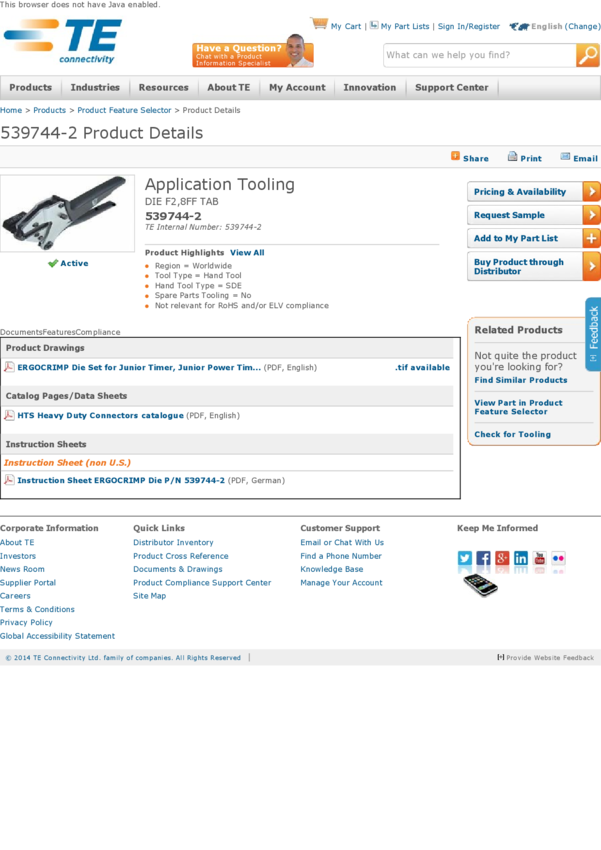Viewport: 601px width, 850px height.
Task: Click the Investors footer link
Action: [18, 556]
